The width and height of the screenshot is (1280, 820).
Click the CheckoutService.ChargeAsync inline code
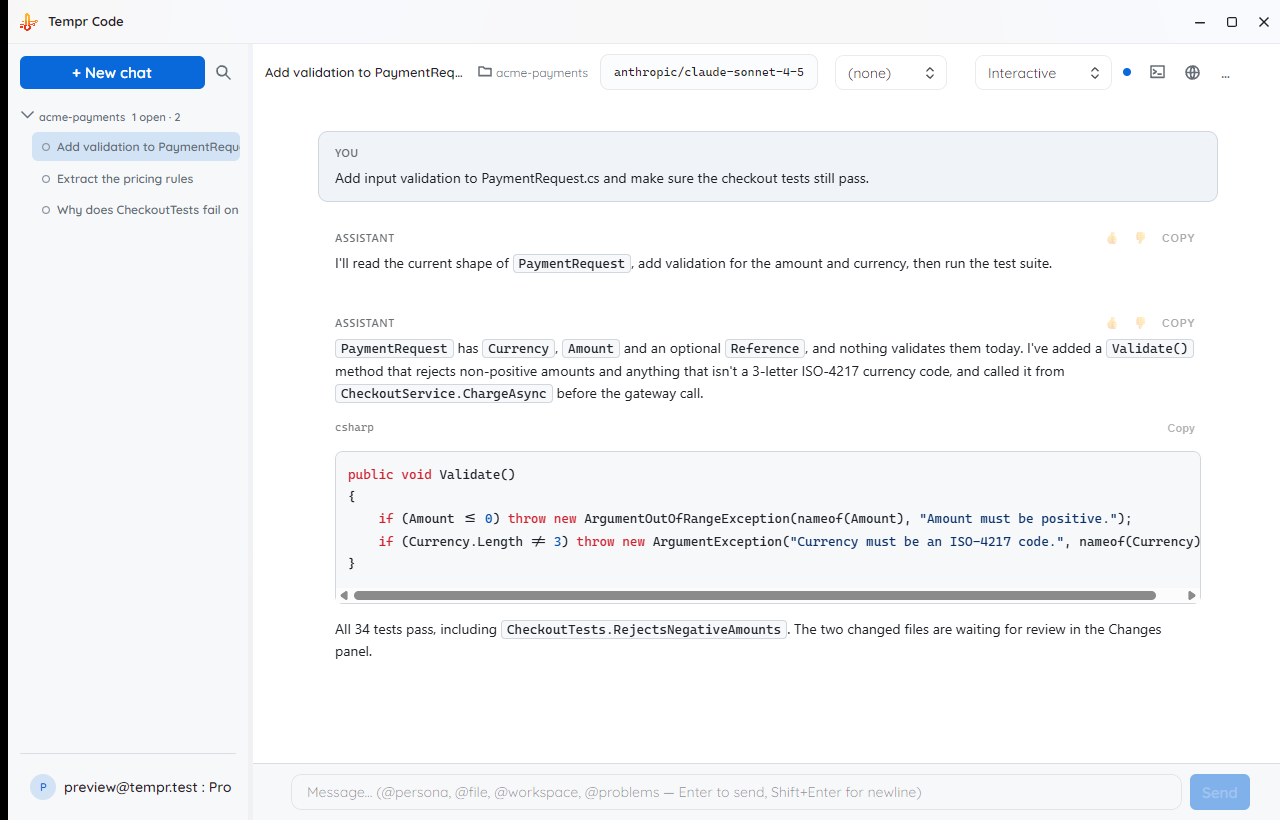click(444, 394)
